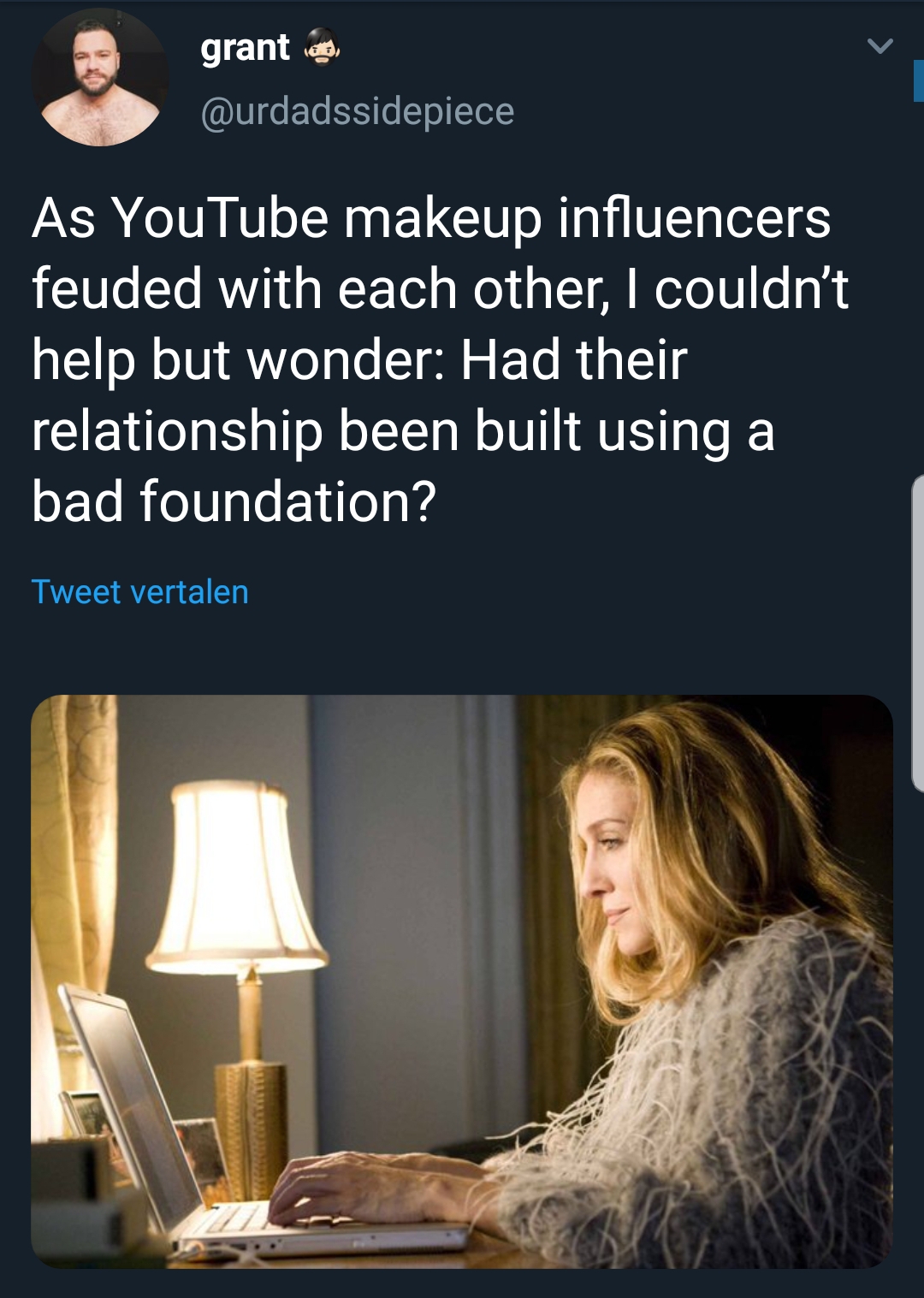Click the tweet line "relationship been built using a"

(x=403, y=430)
